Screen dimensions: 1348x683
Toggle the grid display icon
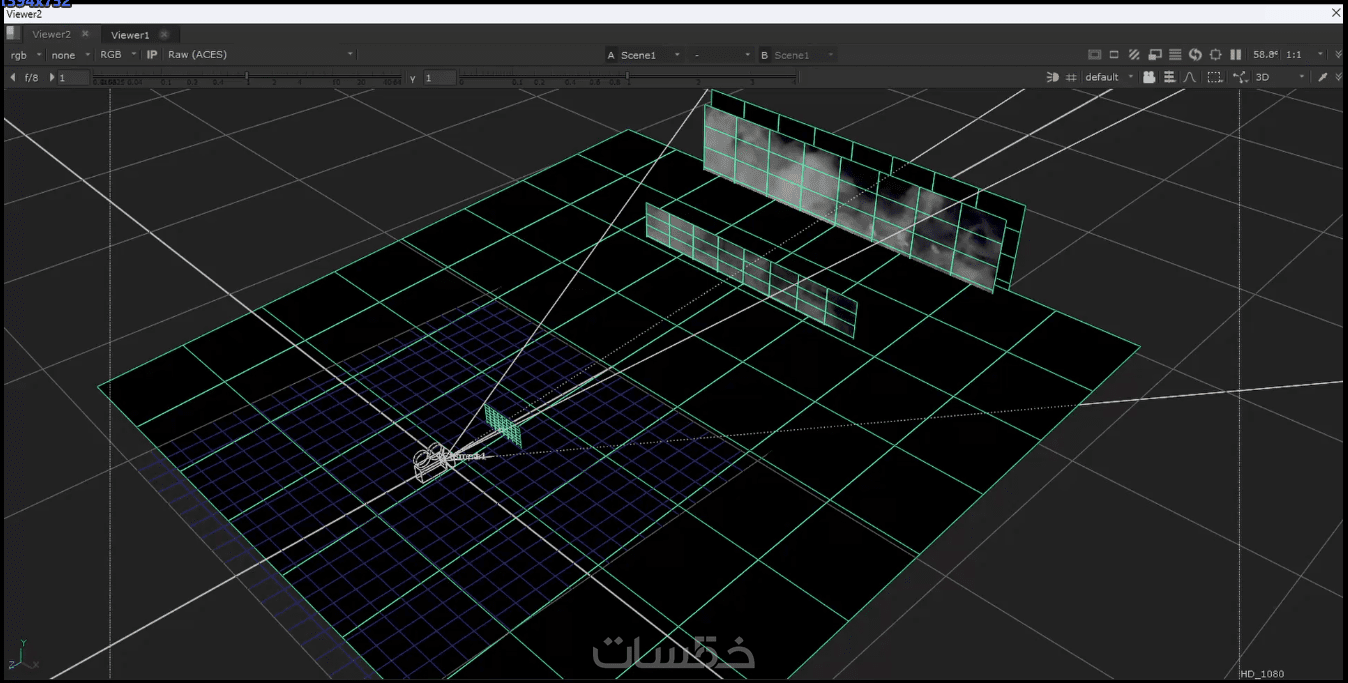click(1071, 77)
